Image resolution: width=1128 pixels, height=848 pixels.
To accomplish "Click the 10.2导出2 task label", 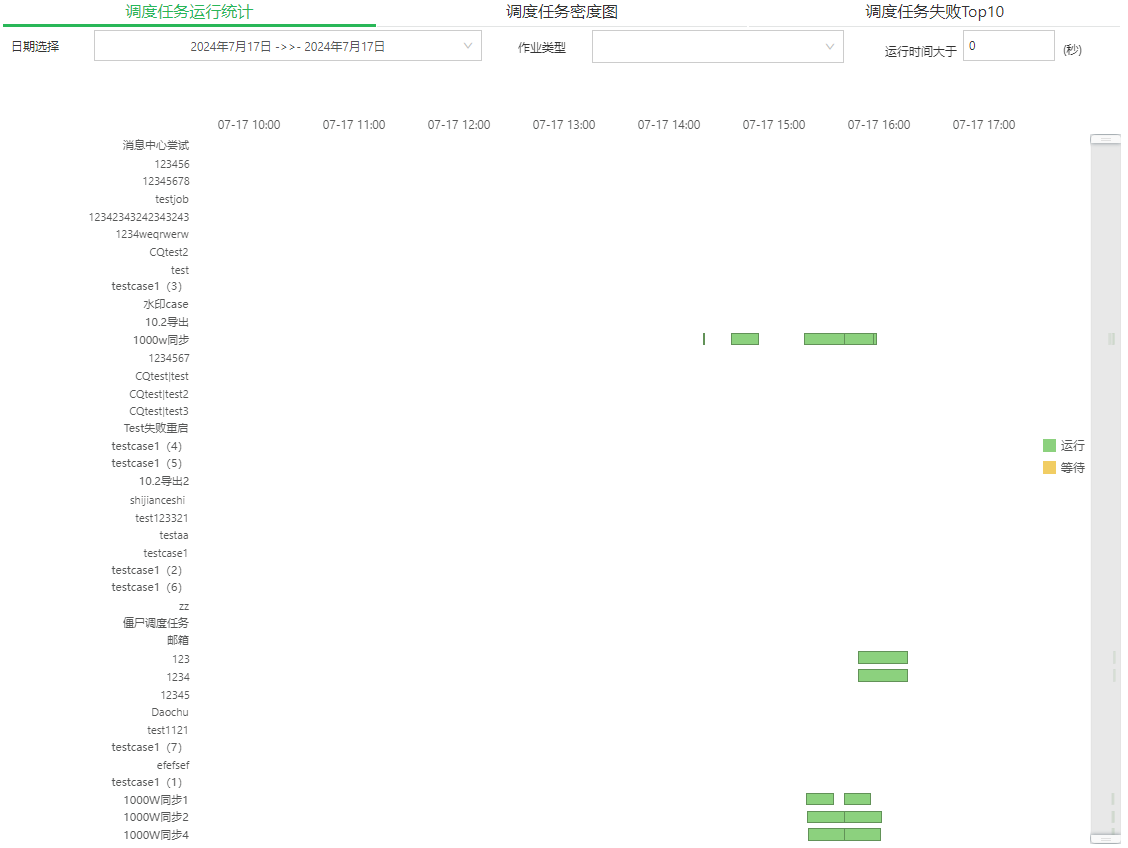I will [164, 481].
